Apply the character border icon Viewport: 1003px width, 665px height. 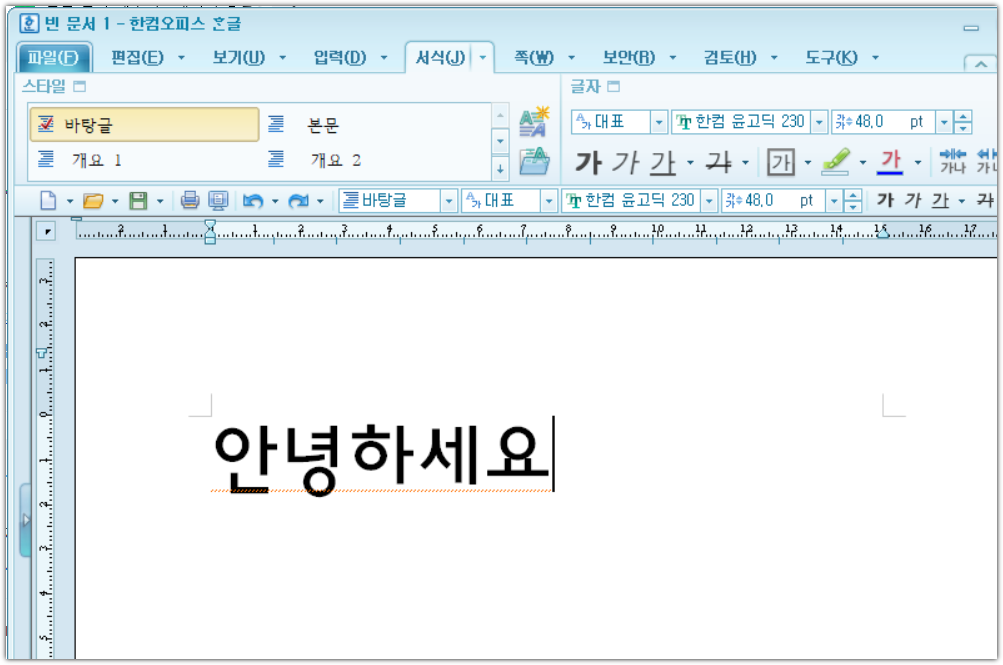click(781, 162)
